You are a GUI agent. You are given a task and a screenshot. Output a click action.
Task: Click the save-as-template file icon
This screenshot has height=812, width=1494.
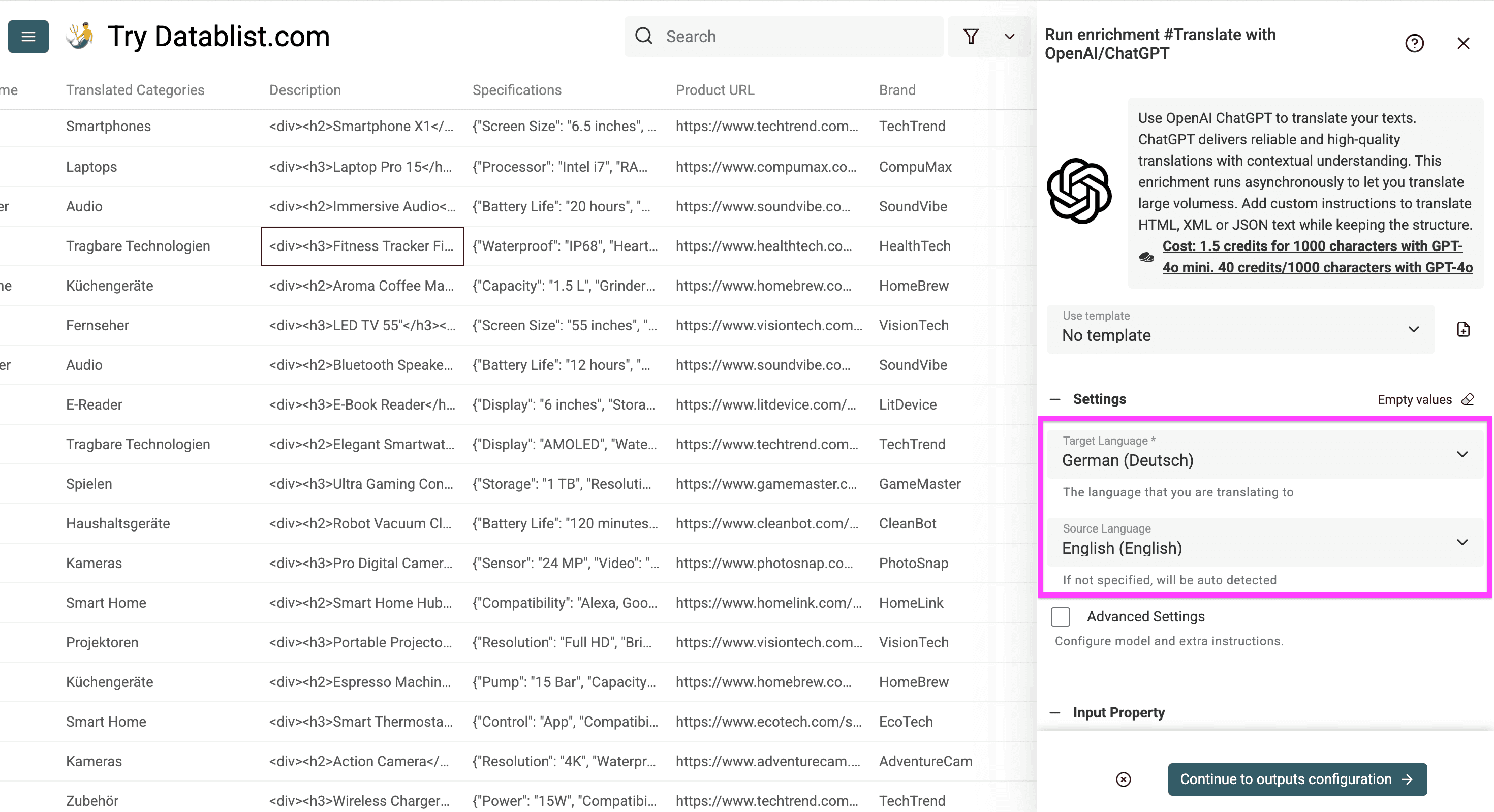pyautogui.click(x=1464, y=329)
